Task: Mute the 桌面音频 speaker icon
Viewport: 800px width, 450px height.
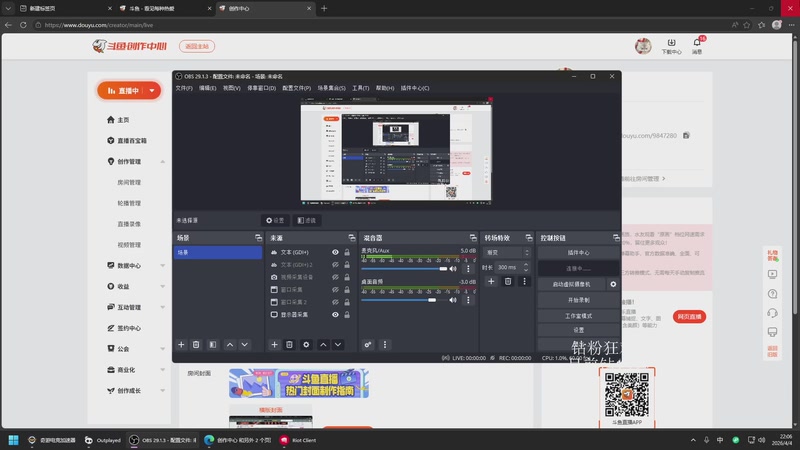Action: [453, 300]
